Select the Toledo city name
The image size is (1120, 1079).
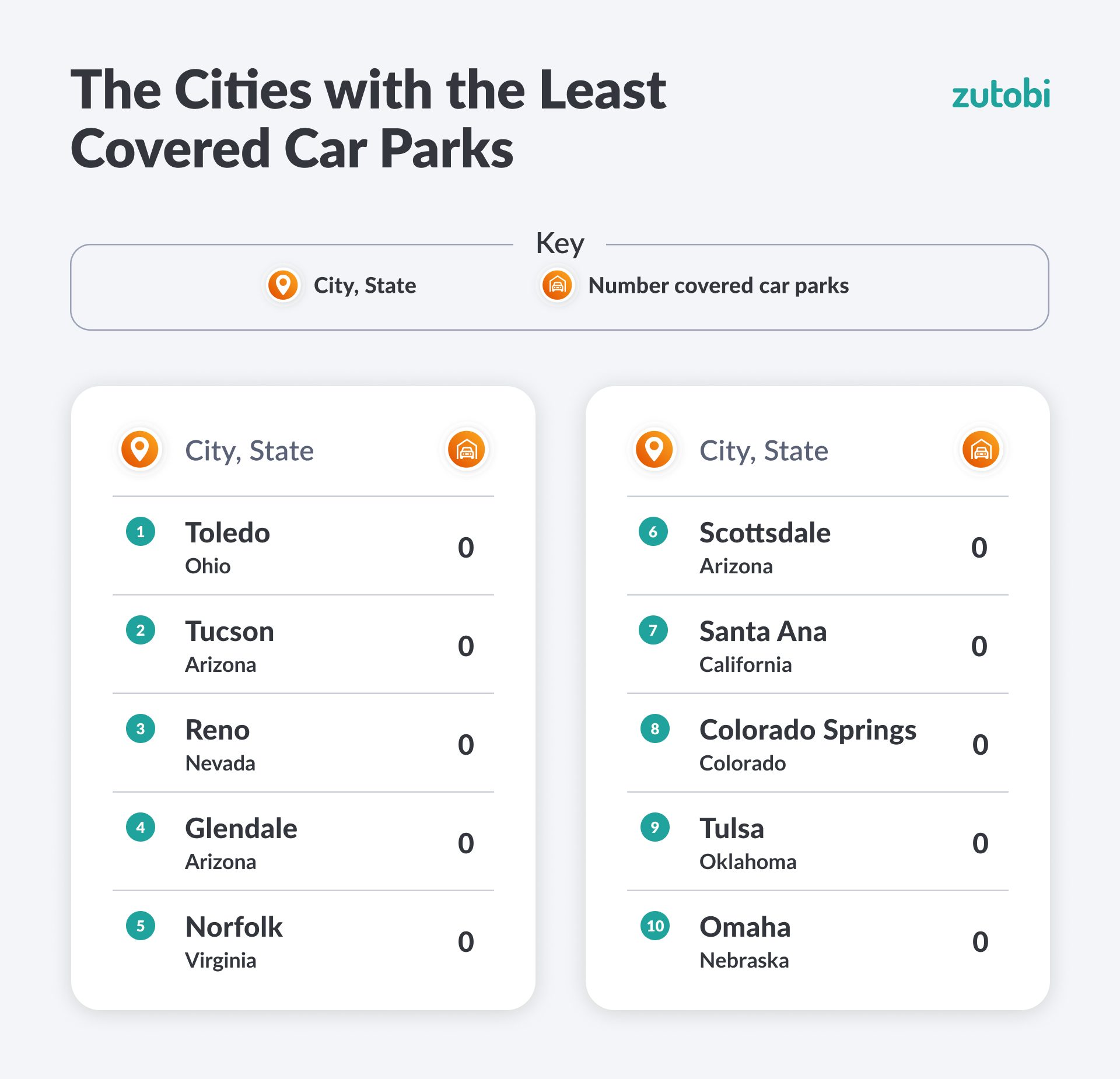coord(228,533)
